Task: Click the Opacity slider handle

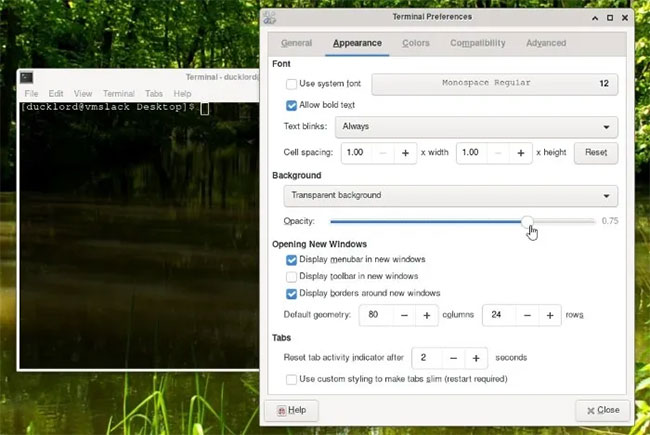Action: point(527,221)
